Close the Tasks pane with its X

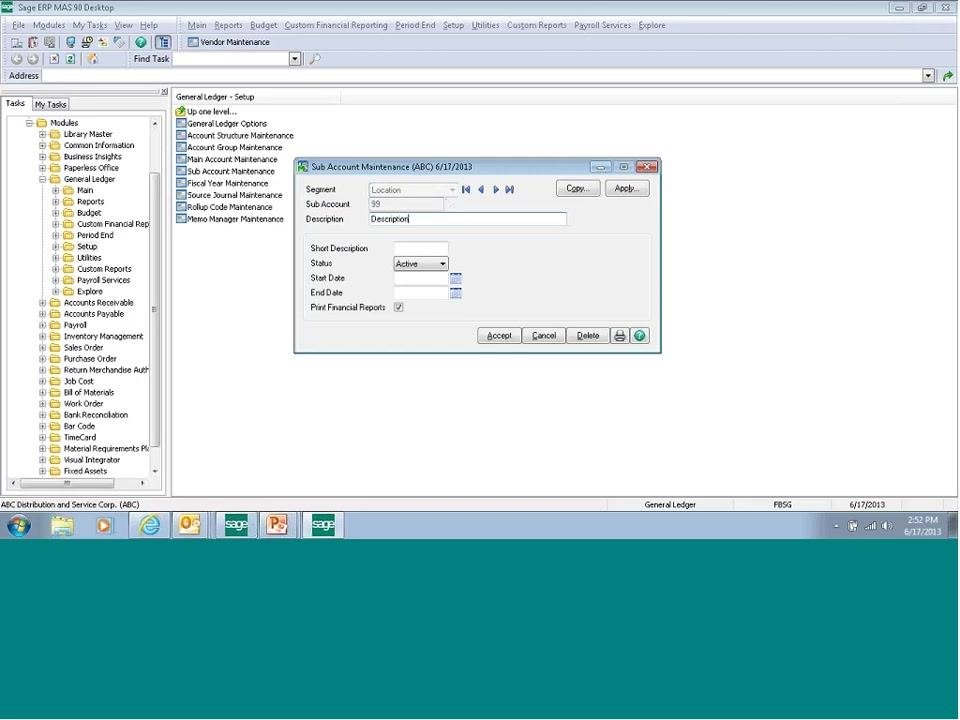(x=164, y=92)
